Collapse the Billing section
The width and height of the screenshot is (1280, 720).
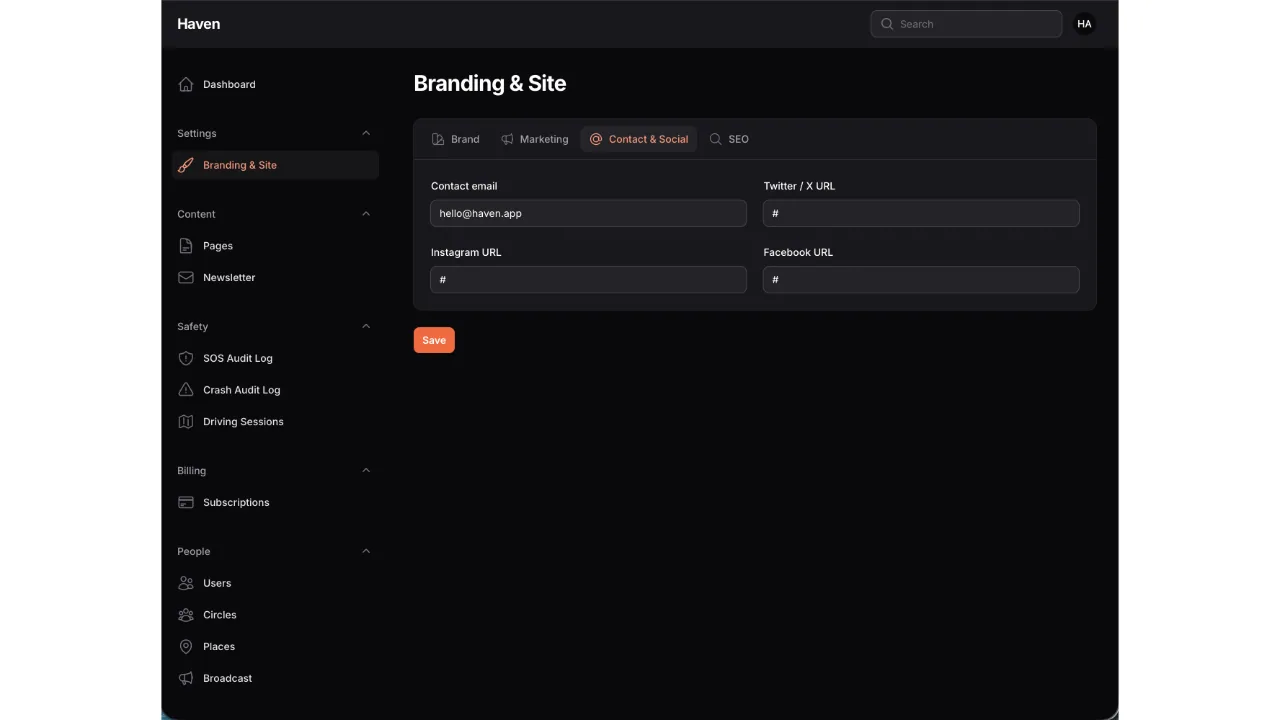(366, 470)
